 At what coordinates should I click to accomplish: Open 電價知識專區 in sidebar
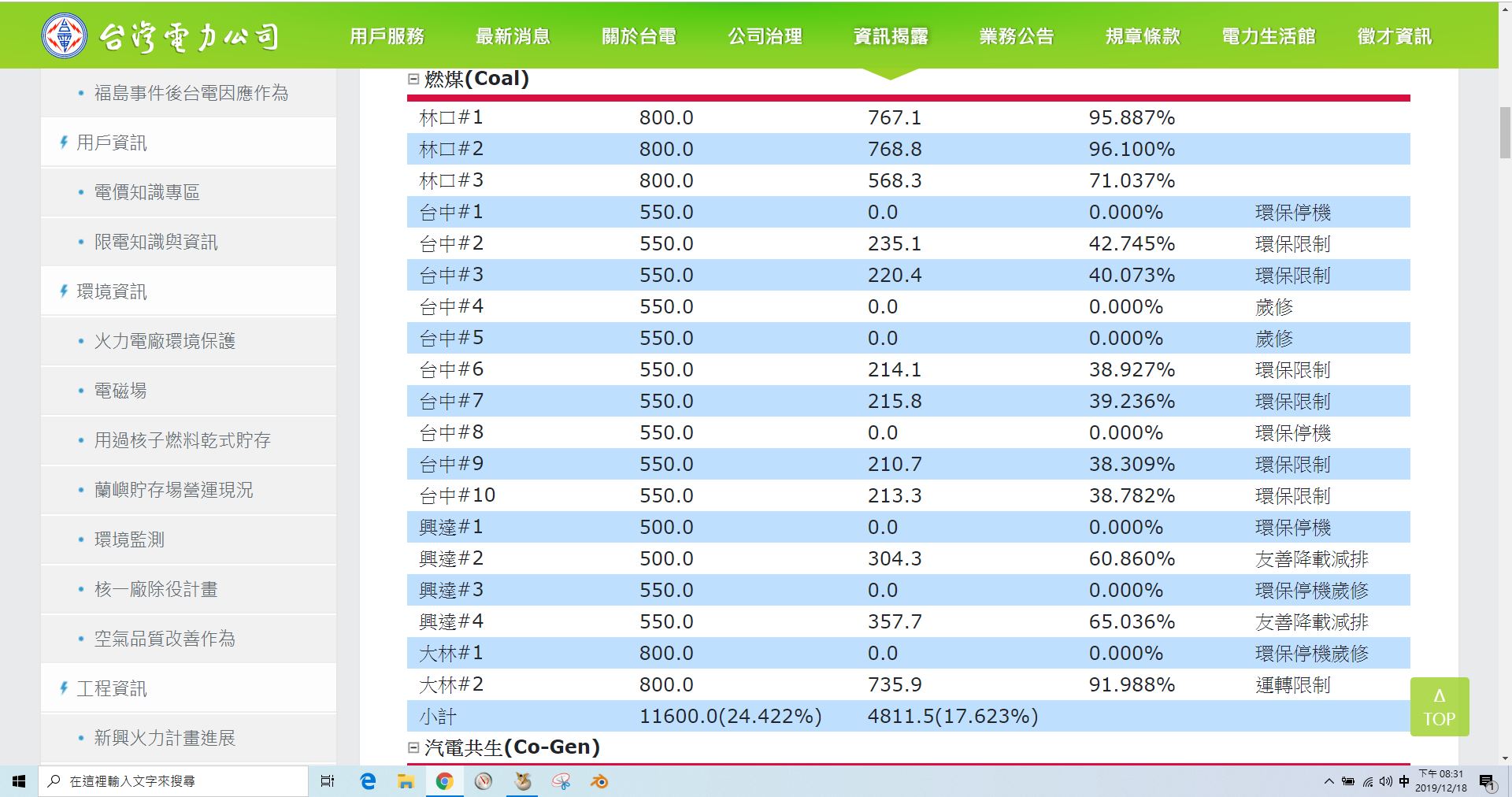coord(147,192)
